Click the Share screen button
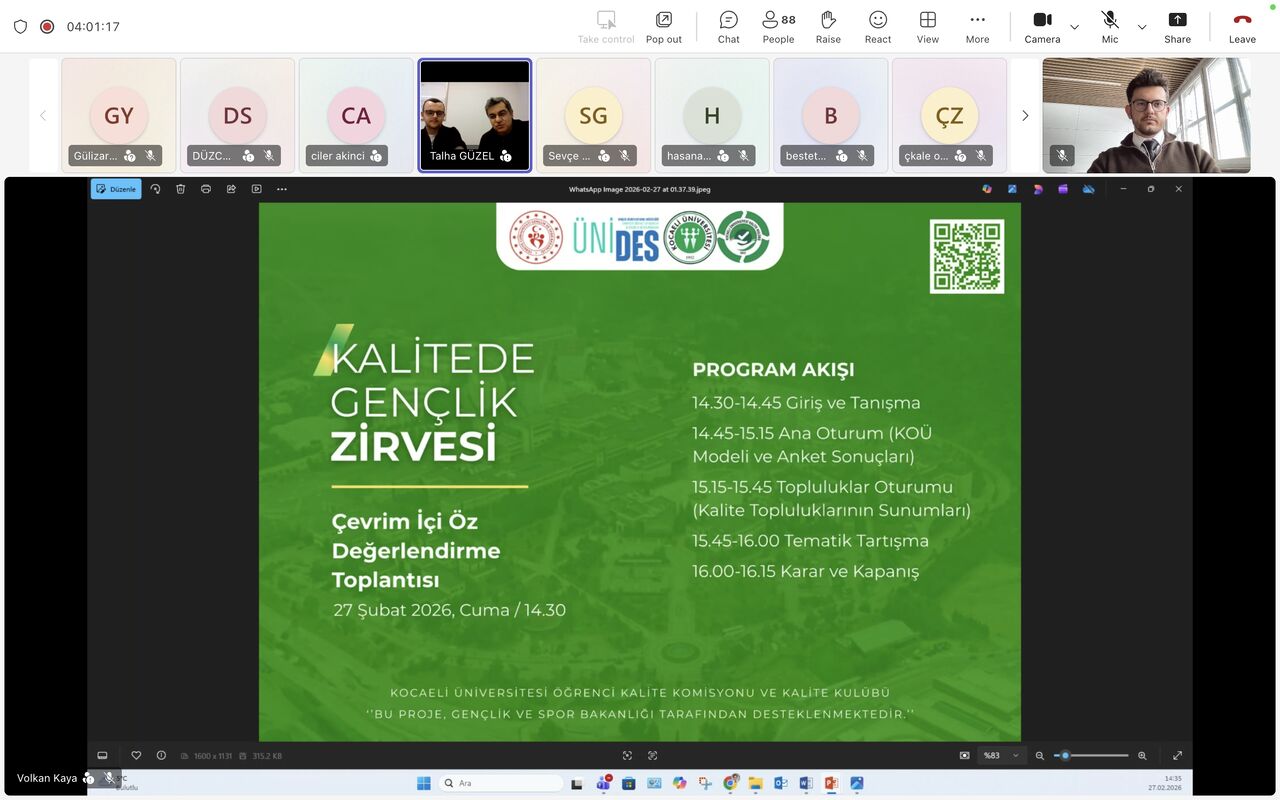Screen dimensions: 1280x800 click(x=1177, y=27)
